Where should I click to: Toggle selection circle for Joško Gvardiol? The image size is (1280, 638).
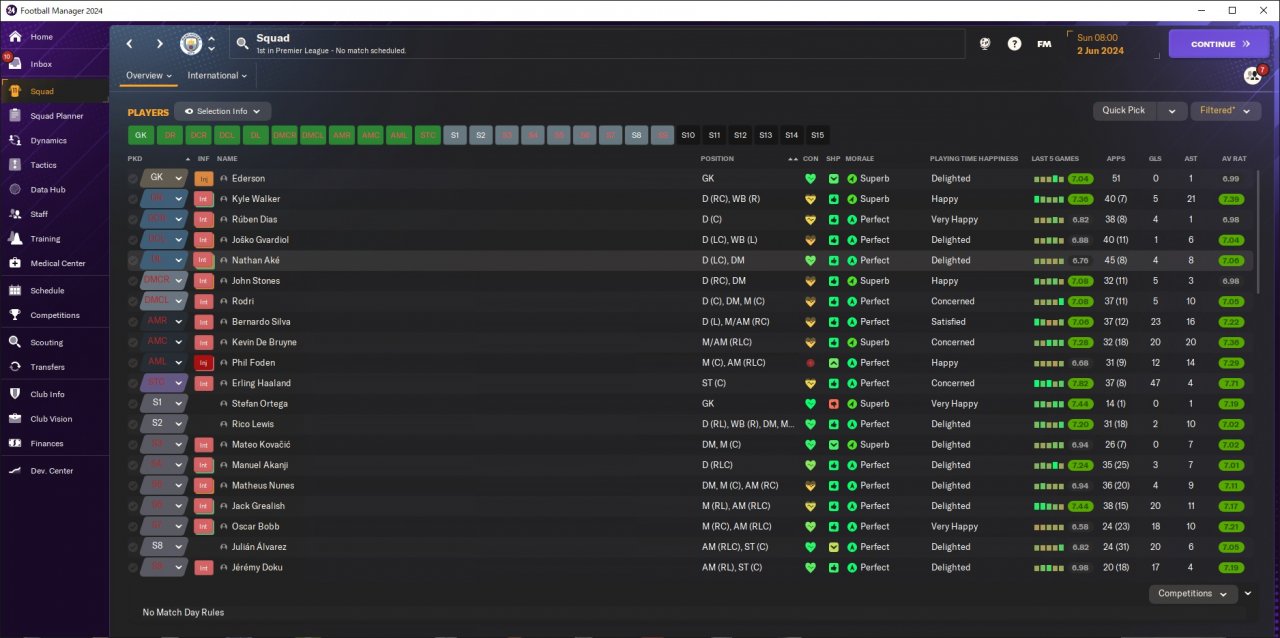133,240
